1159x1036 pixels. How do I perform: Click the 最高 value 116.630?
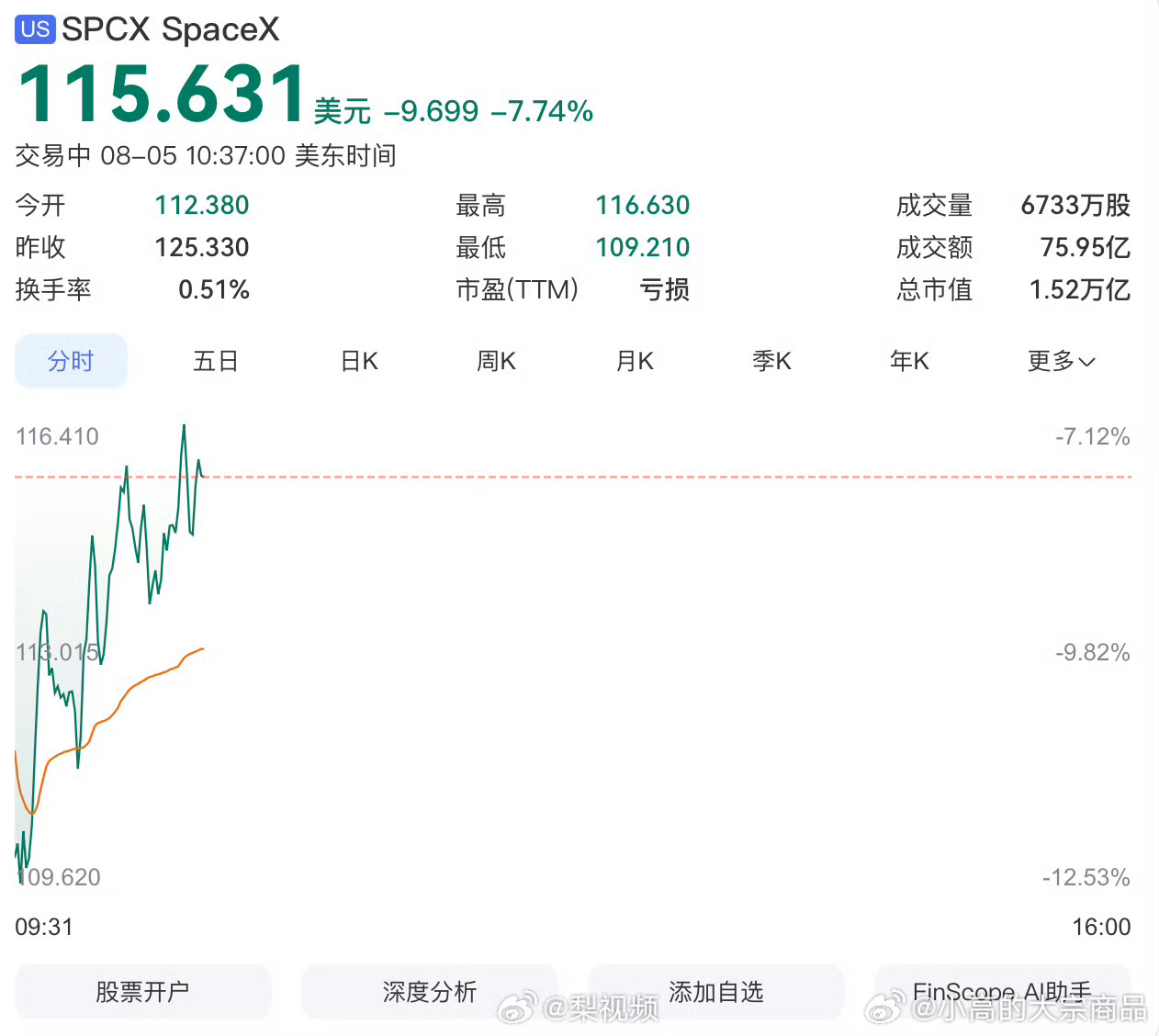pyautogui.click(x=643, y=205)
